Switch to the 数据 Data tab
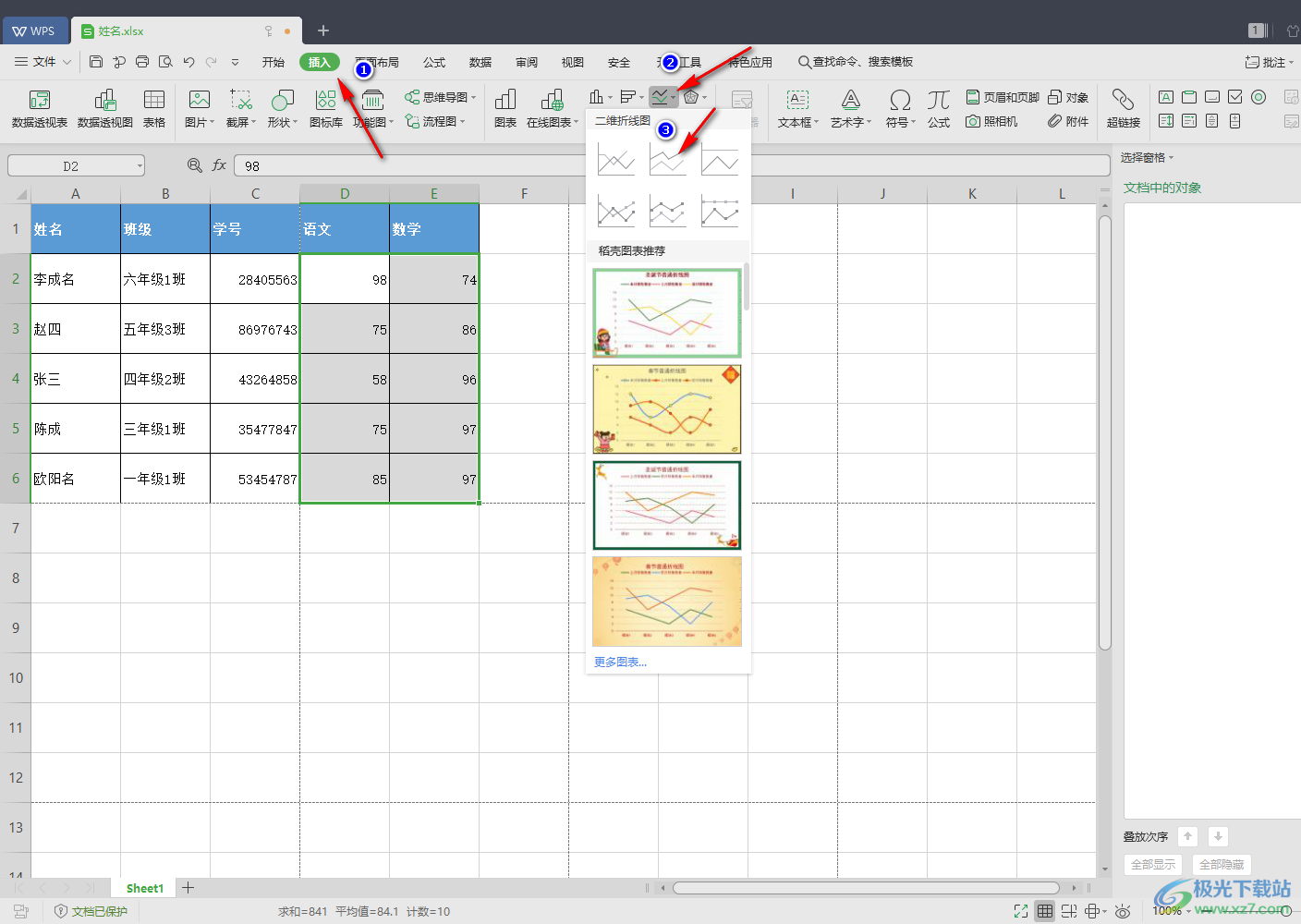This screenshot has width=1301, height=924. (x=480, y=62)
